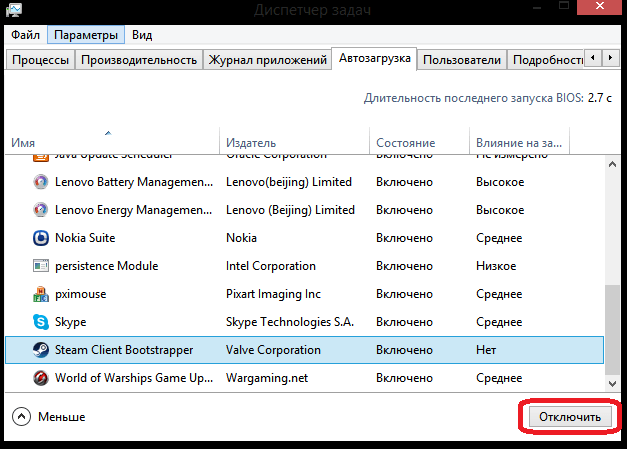Viewport: 627px width, 449px height.
Task: Select Steam Client Bootstrapper name
Action: 124,350
